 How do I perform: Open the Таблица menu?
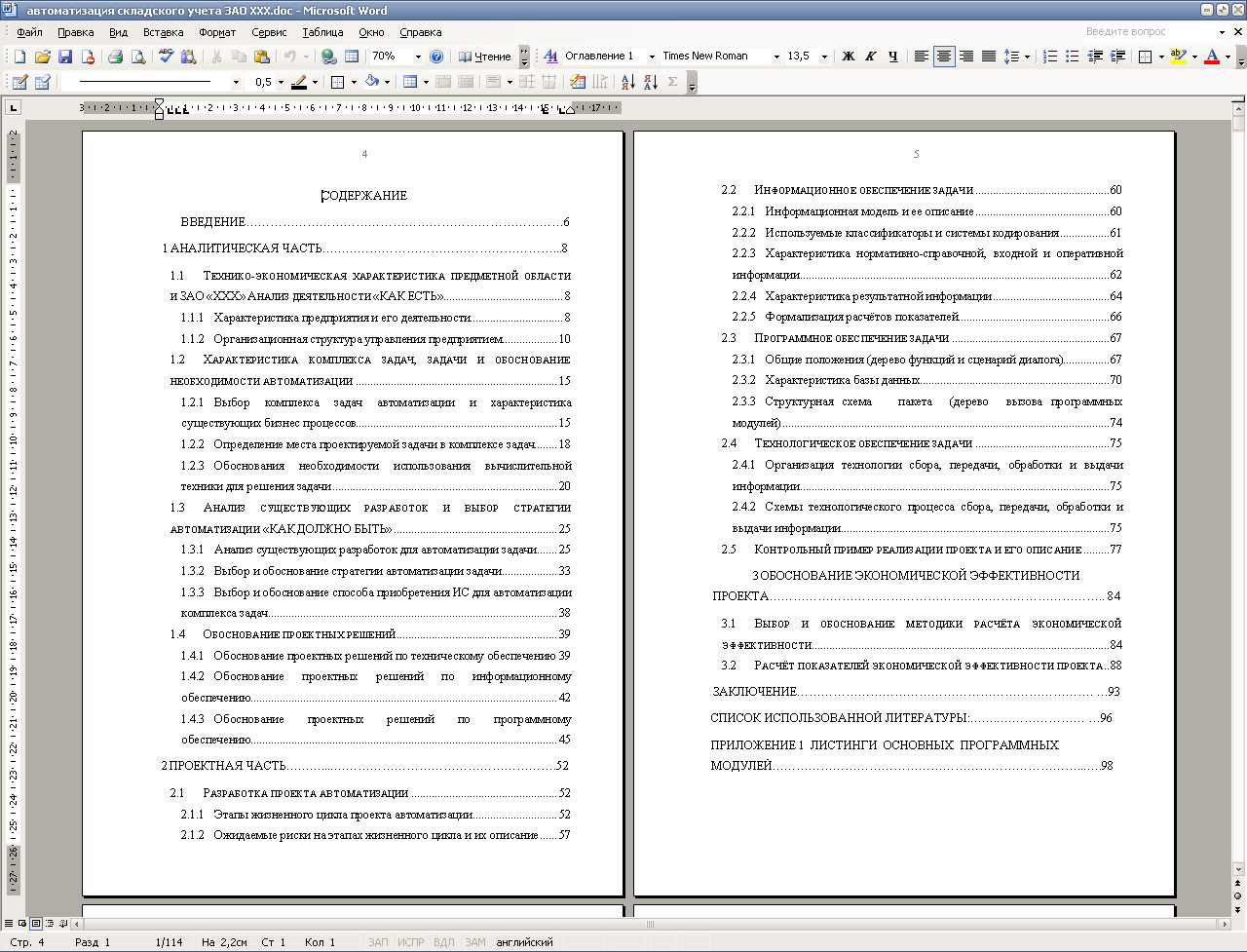coord(321,32)
